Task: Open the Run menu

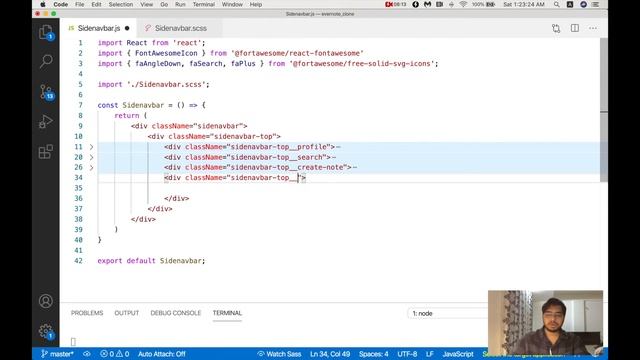Action: tap(180, 4)
